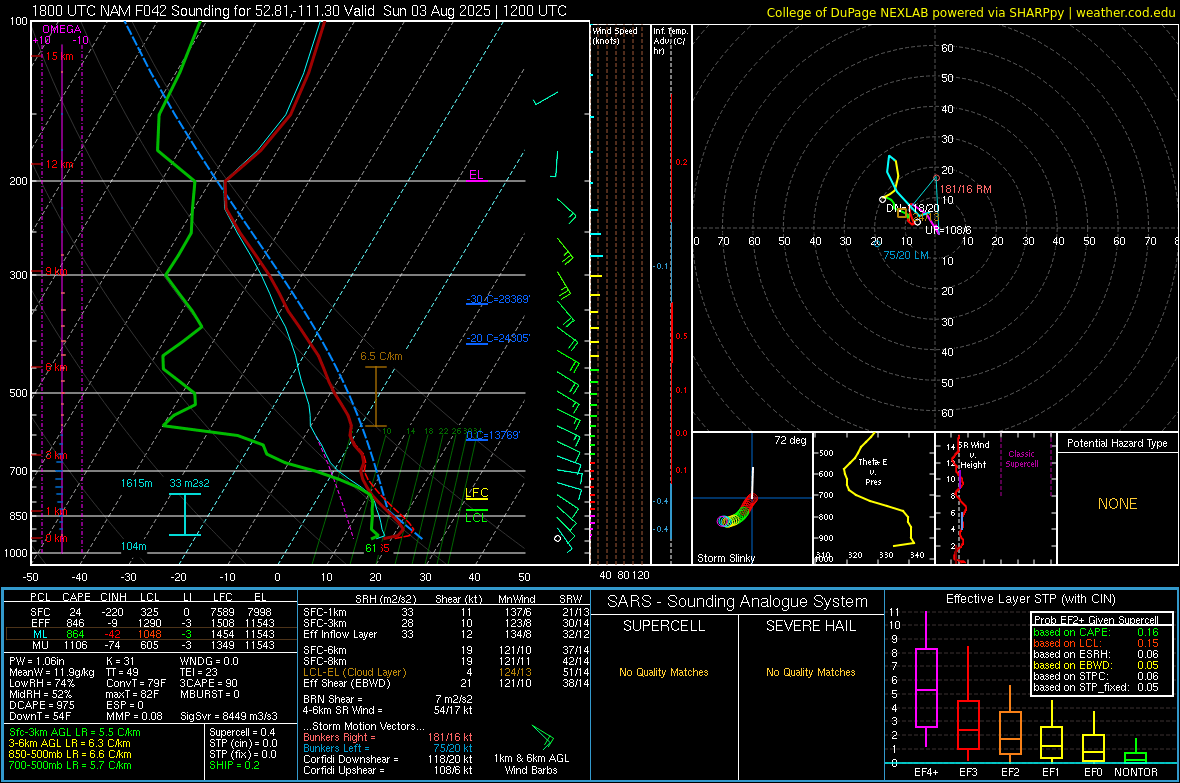
Task: Click the SigSvr = 8449 m3/s3 value
Action: click(x=229, y=716)
